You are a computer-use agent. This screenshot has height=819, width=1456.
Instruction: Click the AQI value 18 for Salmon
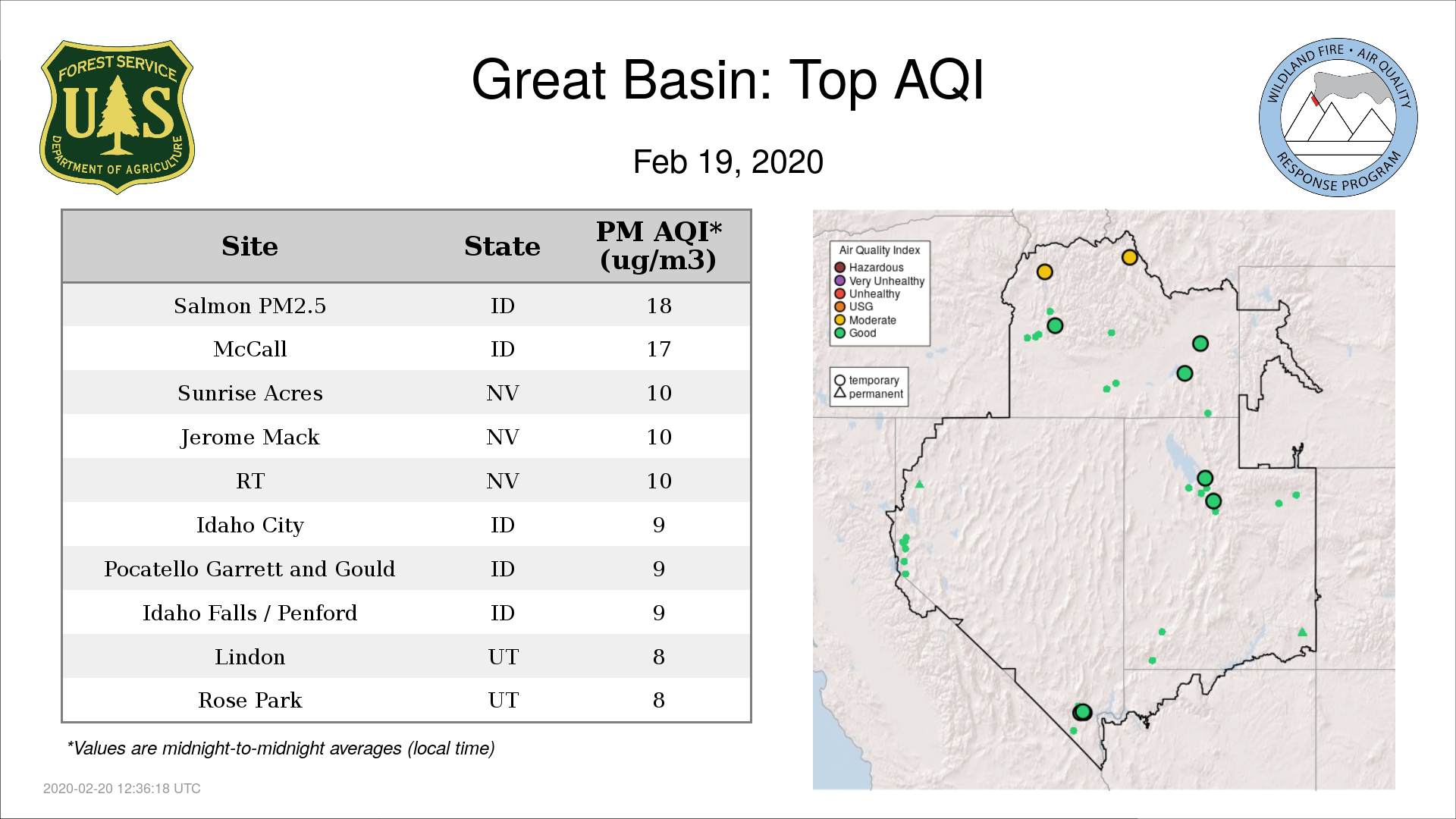(x=659, y=306)
